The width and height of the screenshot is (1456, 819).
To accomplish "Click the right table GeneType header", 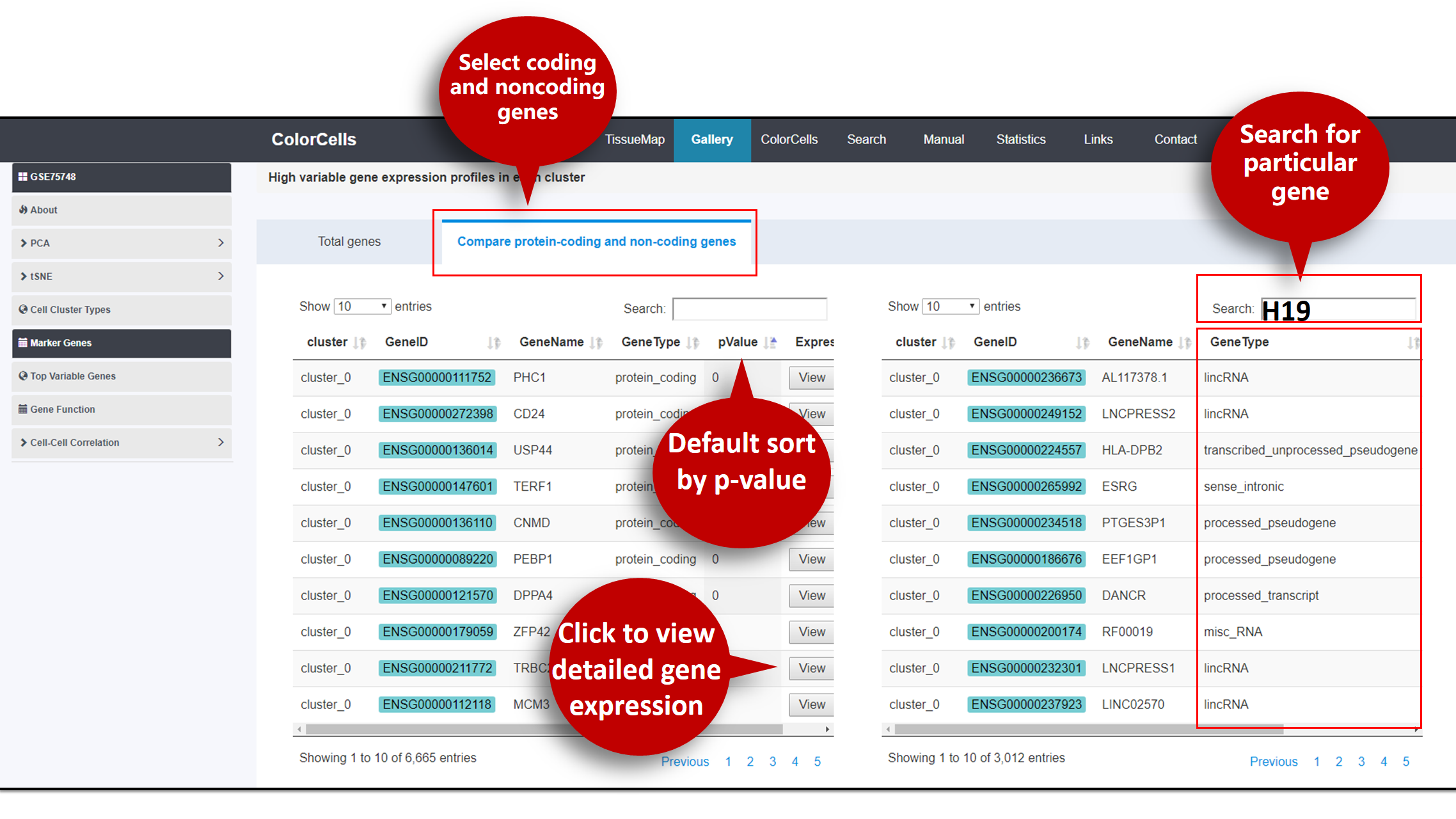I will click(x=1239, y=342).
